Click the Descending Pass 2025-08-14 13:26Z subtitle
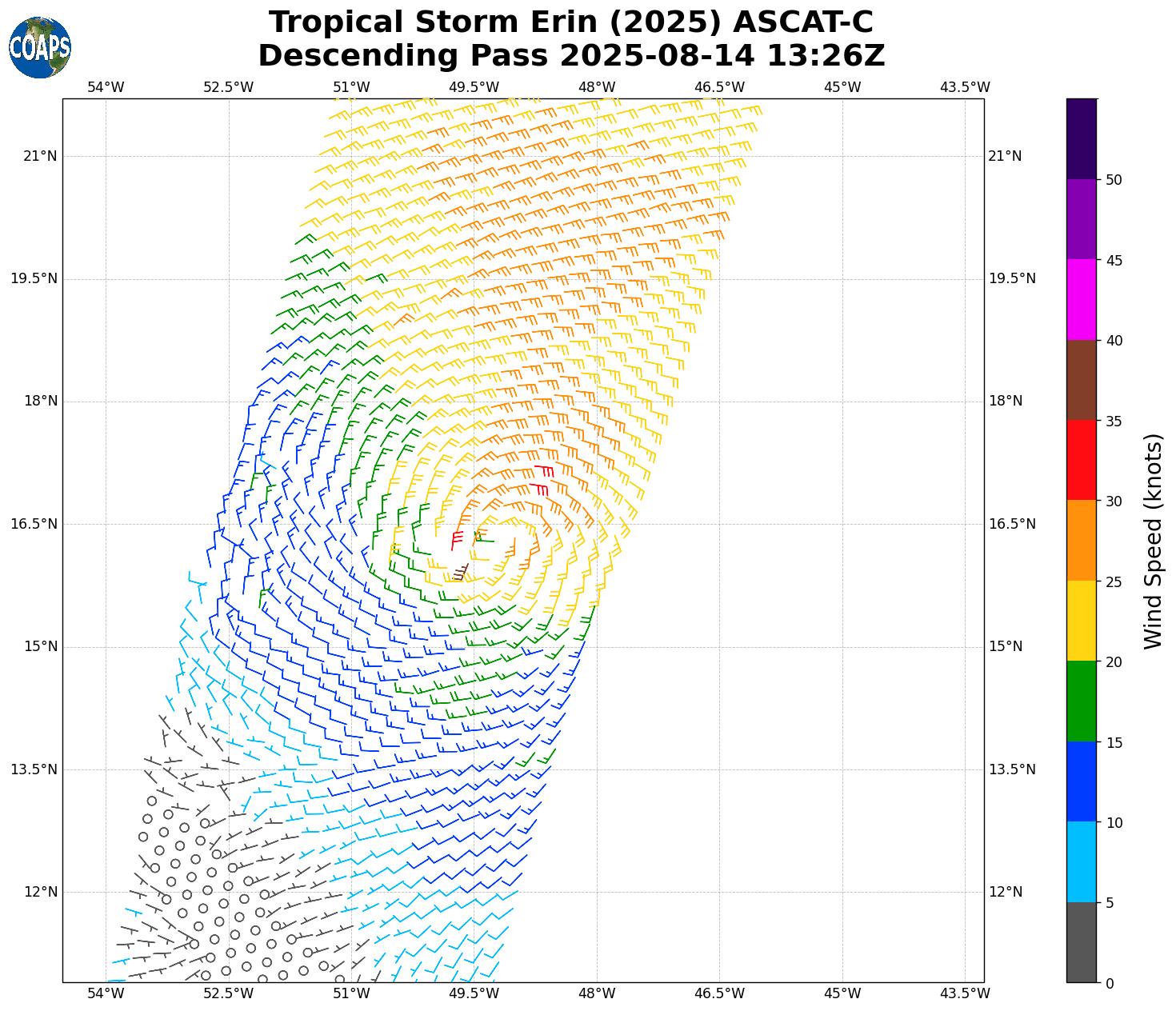 coord(570,56)
